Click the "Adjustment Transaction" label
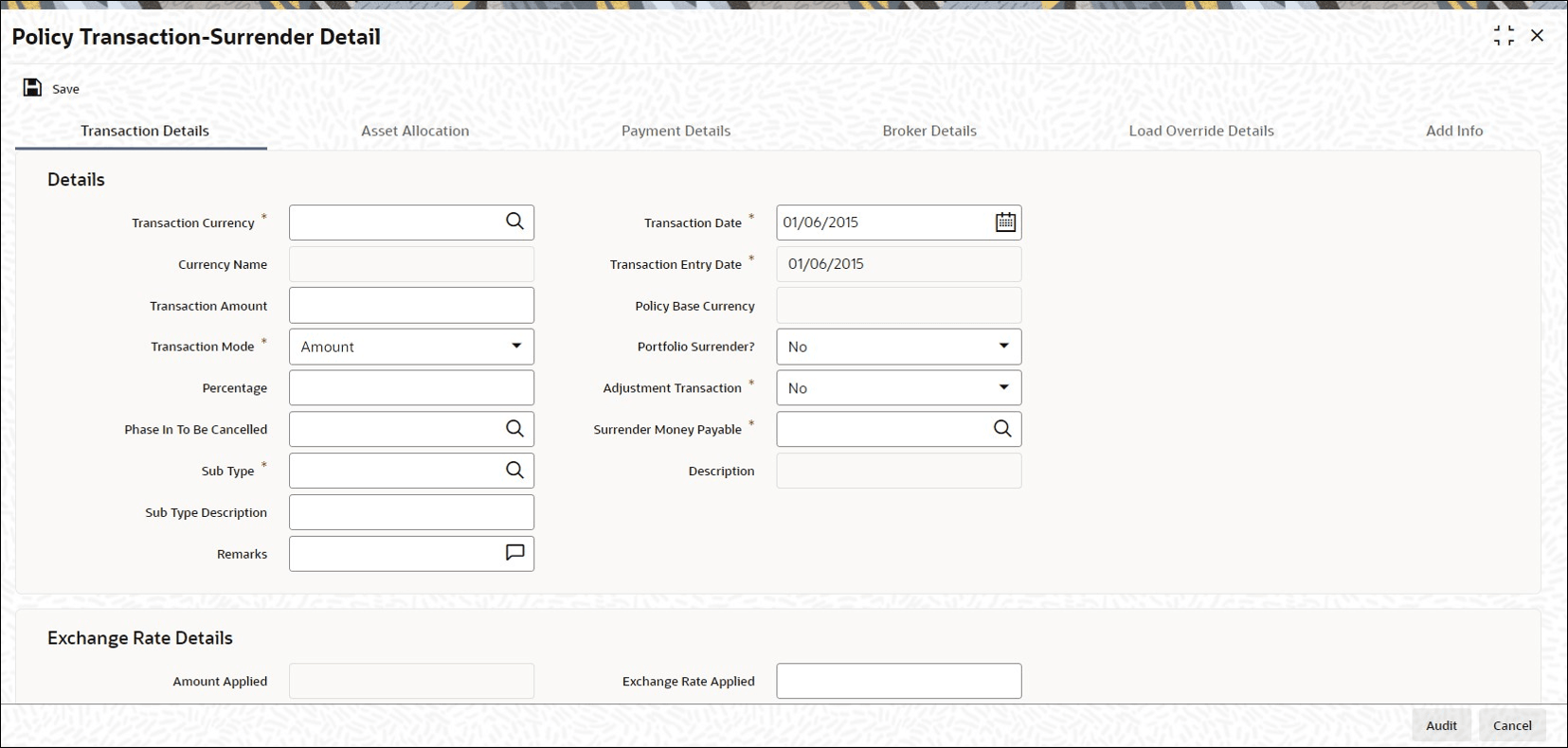Image resolution: width=1568 pixels, height=748 pixels. click(672, 388)
